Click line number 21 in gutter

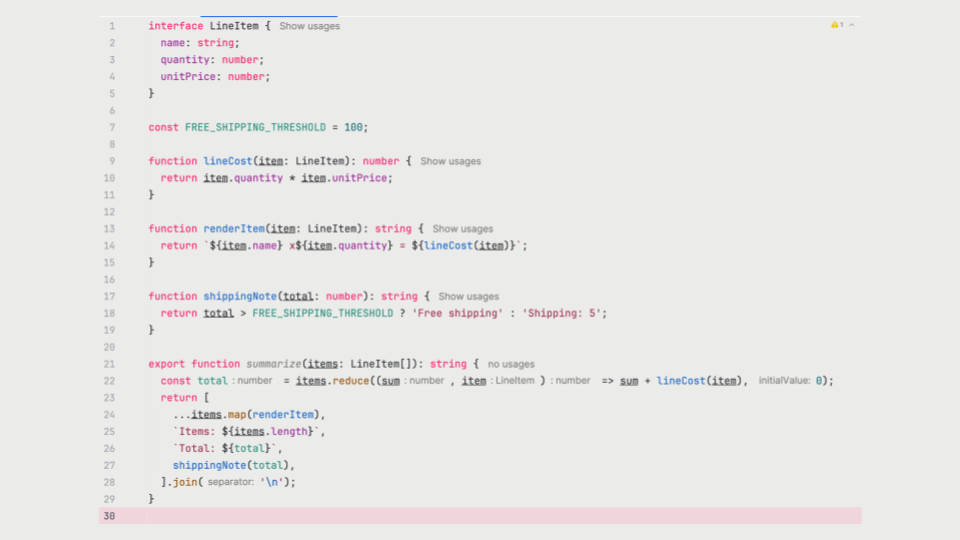tap(109, 364)
